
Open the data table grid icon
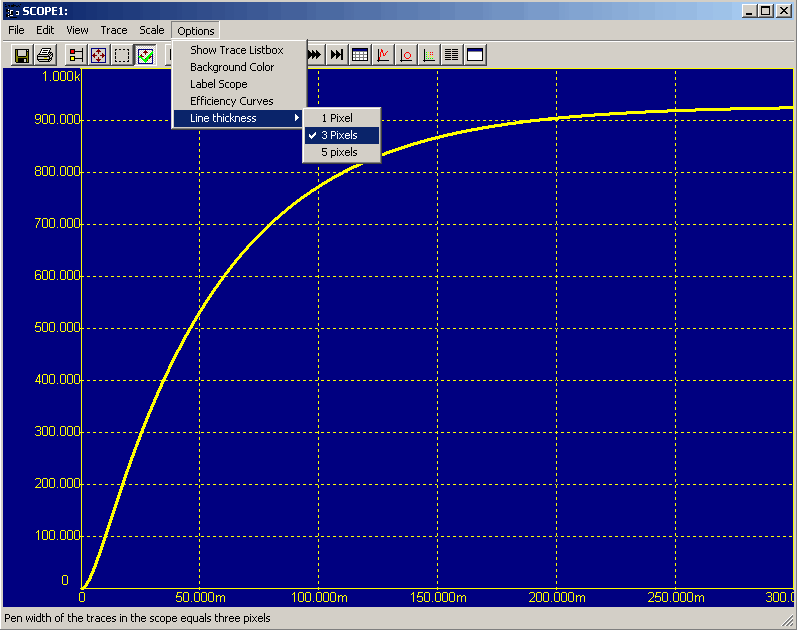(x=360, y=55)
